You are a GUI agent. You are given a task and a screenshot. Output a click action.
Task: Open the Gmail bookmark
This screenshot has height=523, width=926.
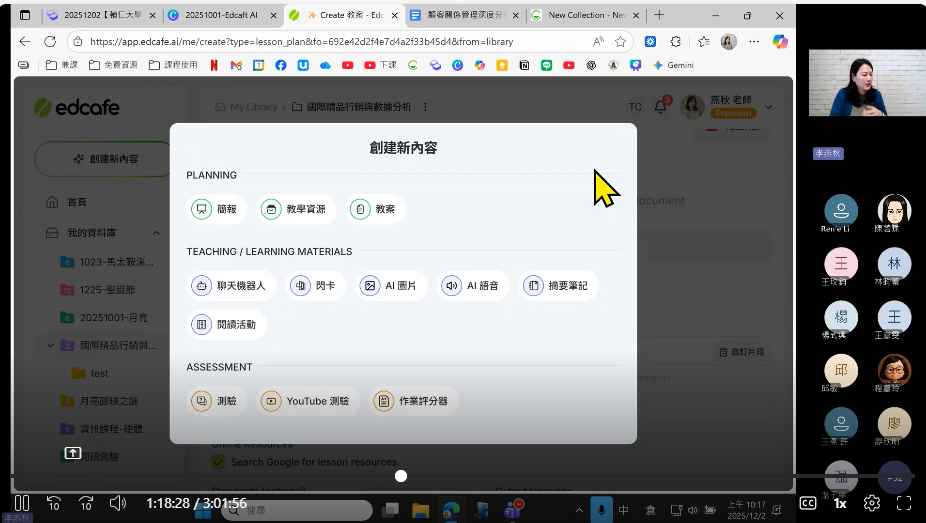point(236,66)
